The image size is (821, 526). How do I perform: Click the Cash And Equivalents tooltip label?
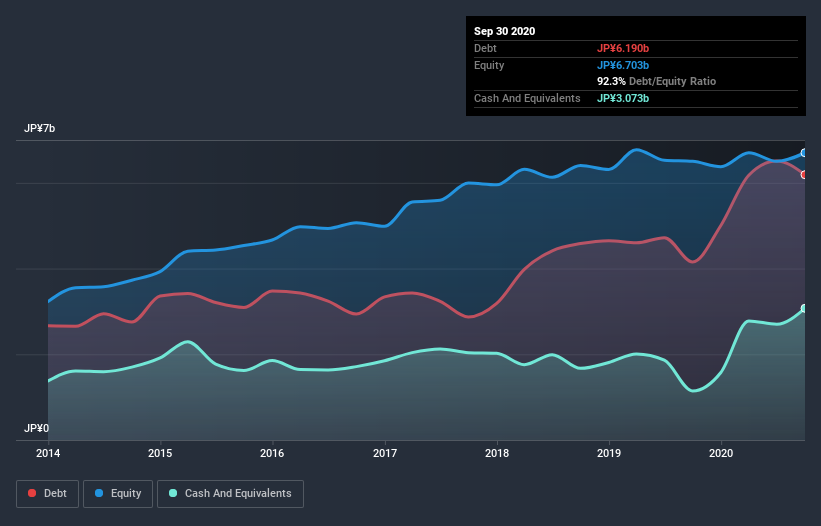(527, 98)
